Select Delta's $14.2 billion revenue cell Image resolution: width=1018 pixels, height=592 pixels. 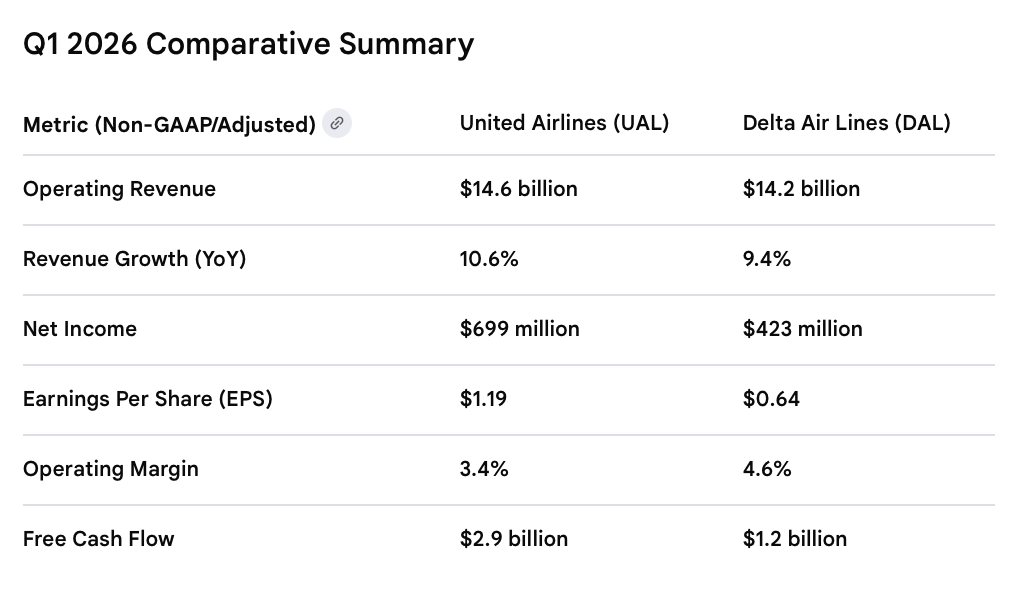[x=801, y=189]
